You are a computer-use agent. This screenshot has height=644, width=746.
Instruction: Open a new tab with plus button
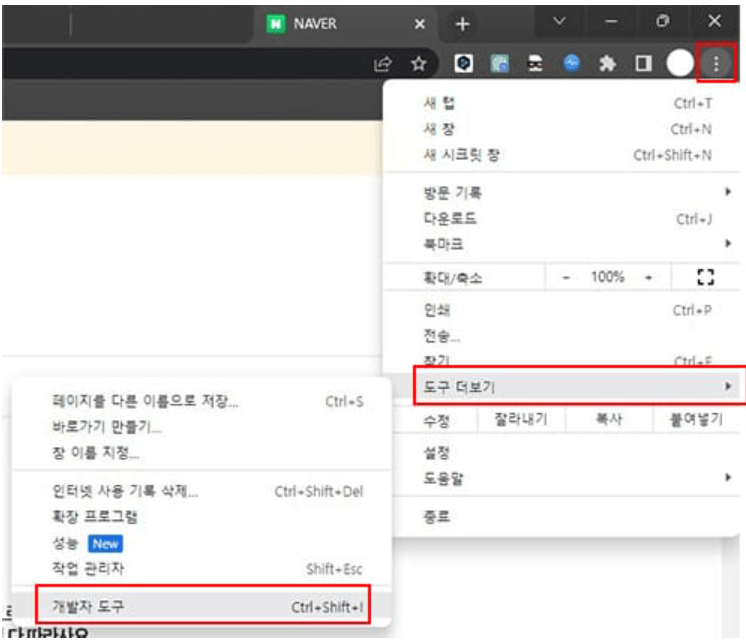point(462,24)
